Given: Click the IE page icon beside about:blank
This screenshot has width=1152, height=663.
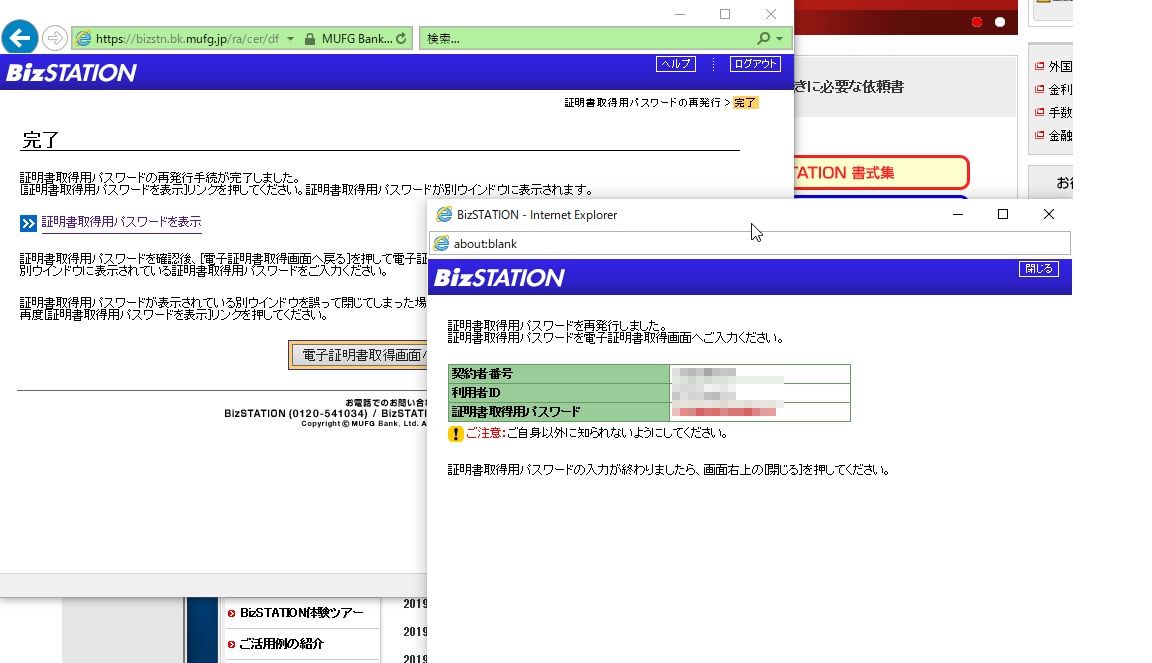Looking at the screenshot, I should tap(442, 243).
